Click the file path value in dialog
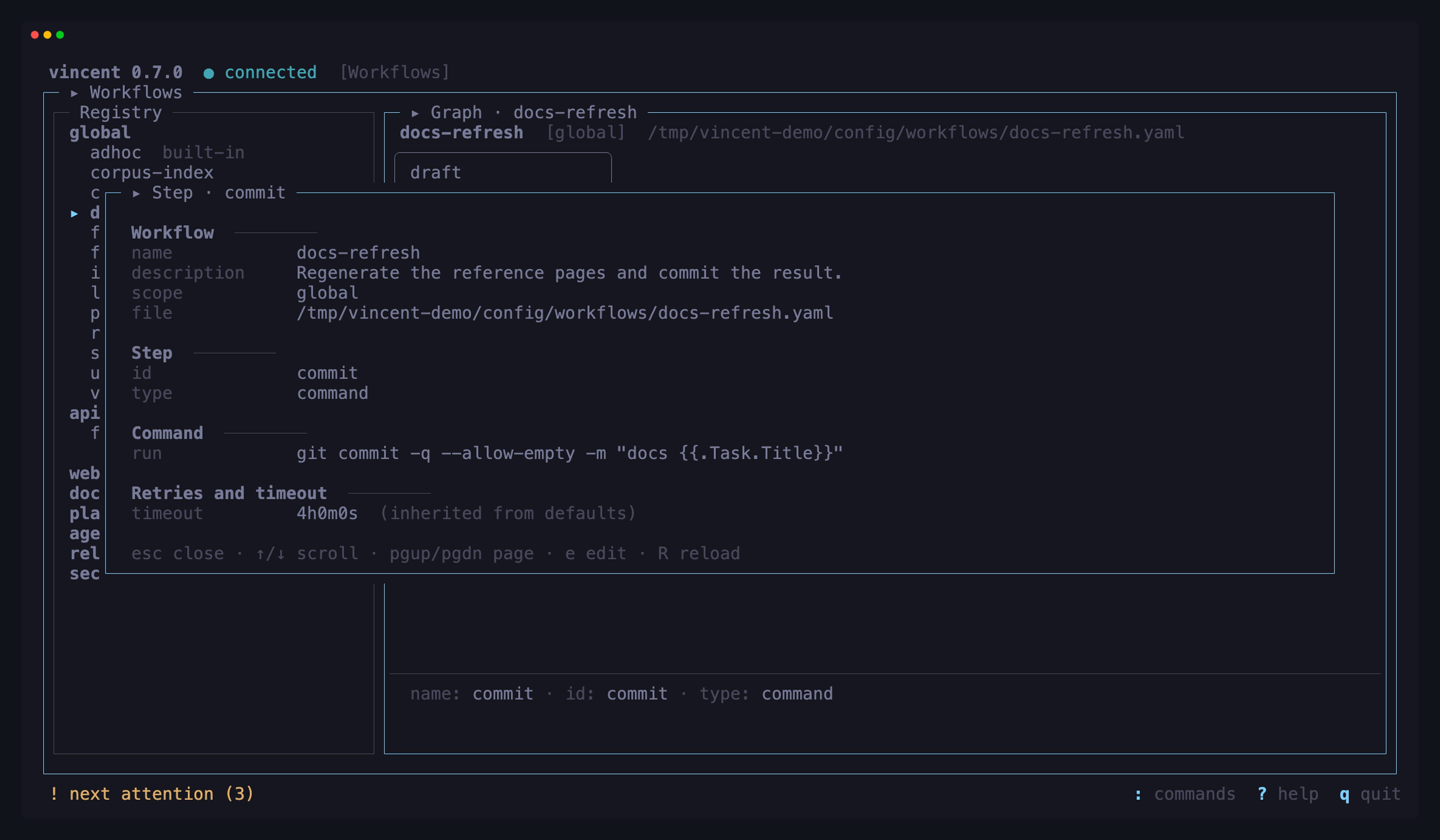The image size is (1440, 840). pos(565,313)
